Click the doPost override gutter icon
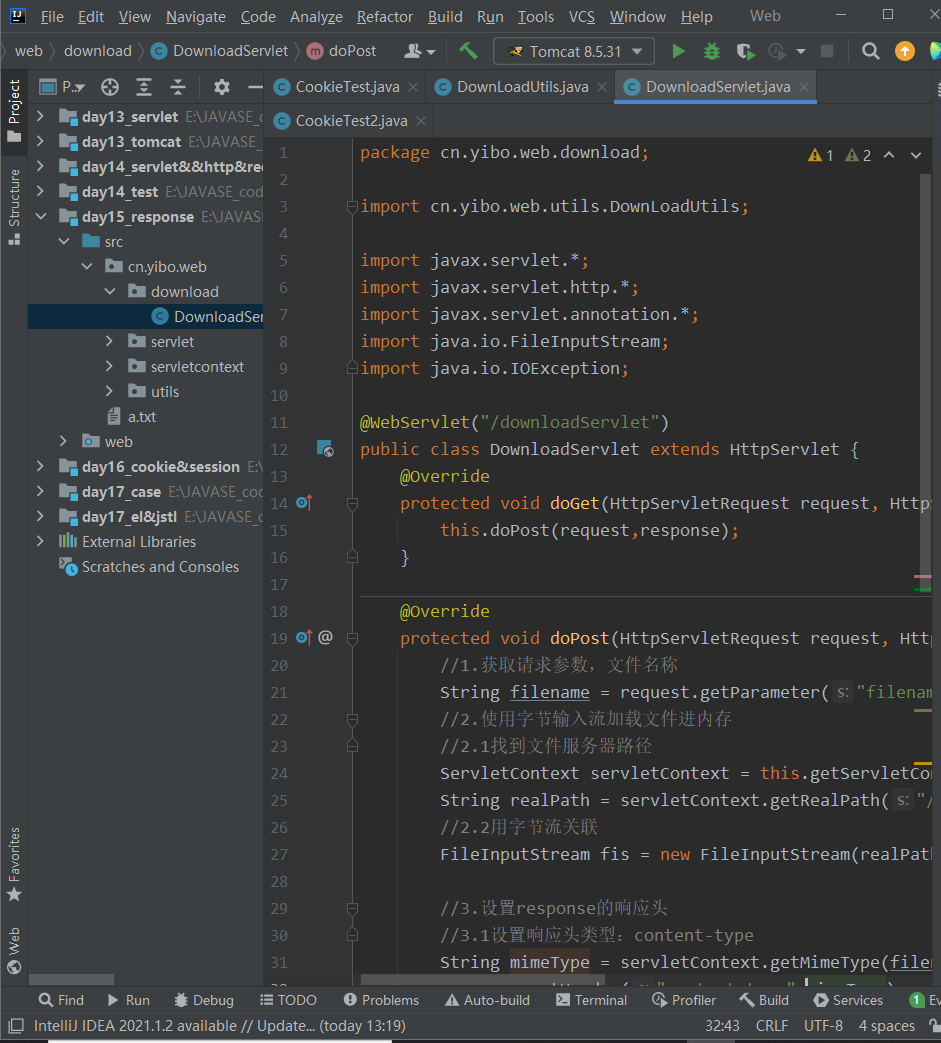The image size is (941, 1043). (304, 638)
